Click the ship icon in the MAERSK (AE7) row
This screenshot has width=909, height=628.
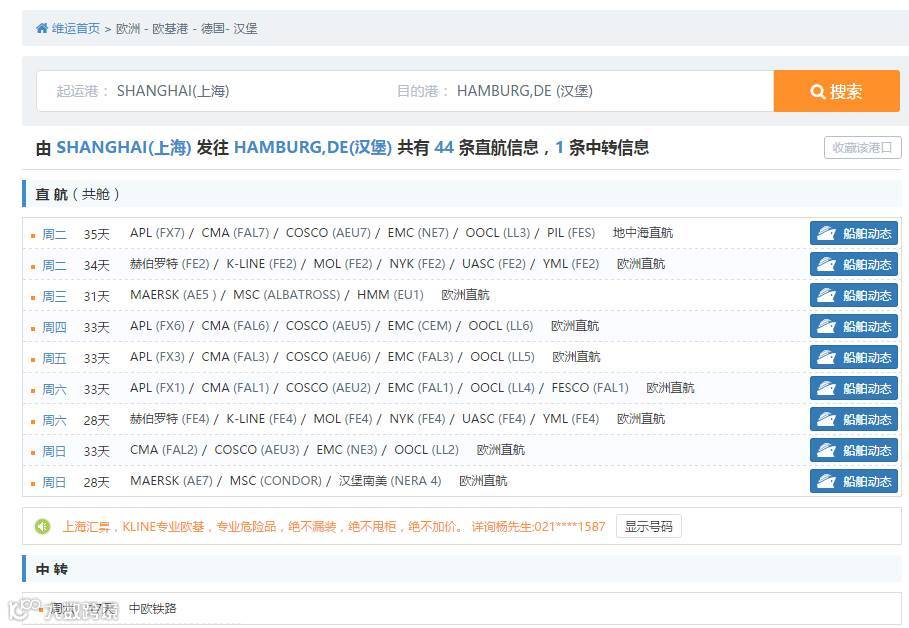(826, 481)
